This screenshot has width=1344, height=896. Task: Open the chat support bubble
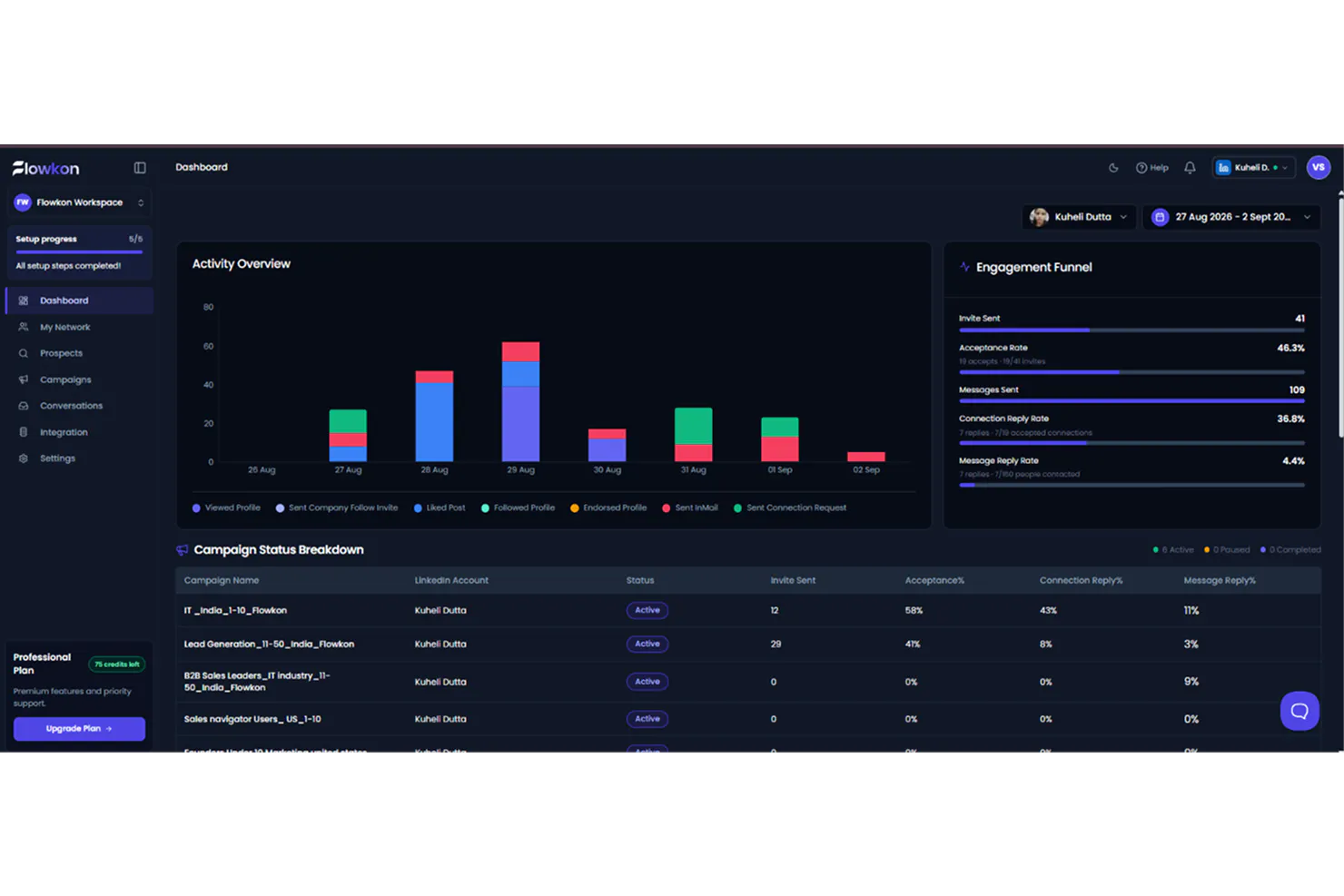tap(1300, 711)
